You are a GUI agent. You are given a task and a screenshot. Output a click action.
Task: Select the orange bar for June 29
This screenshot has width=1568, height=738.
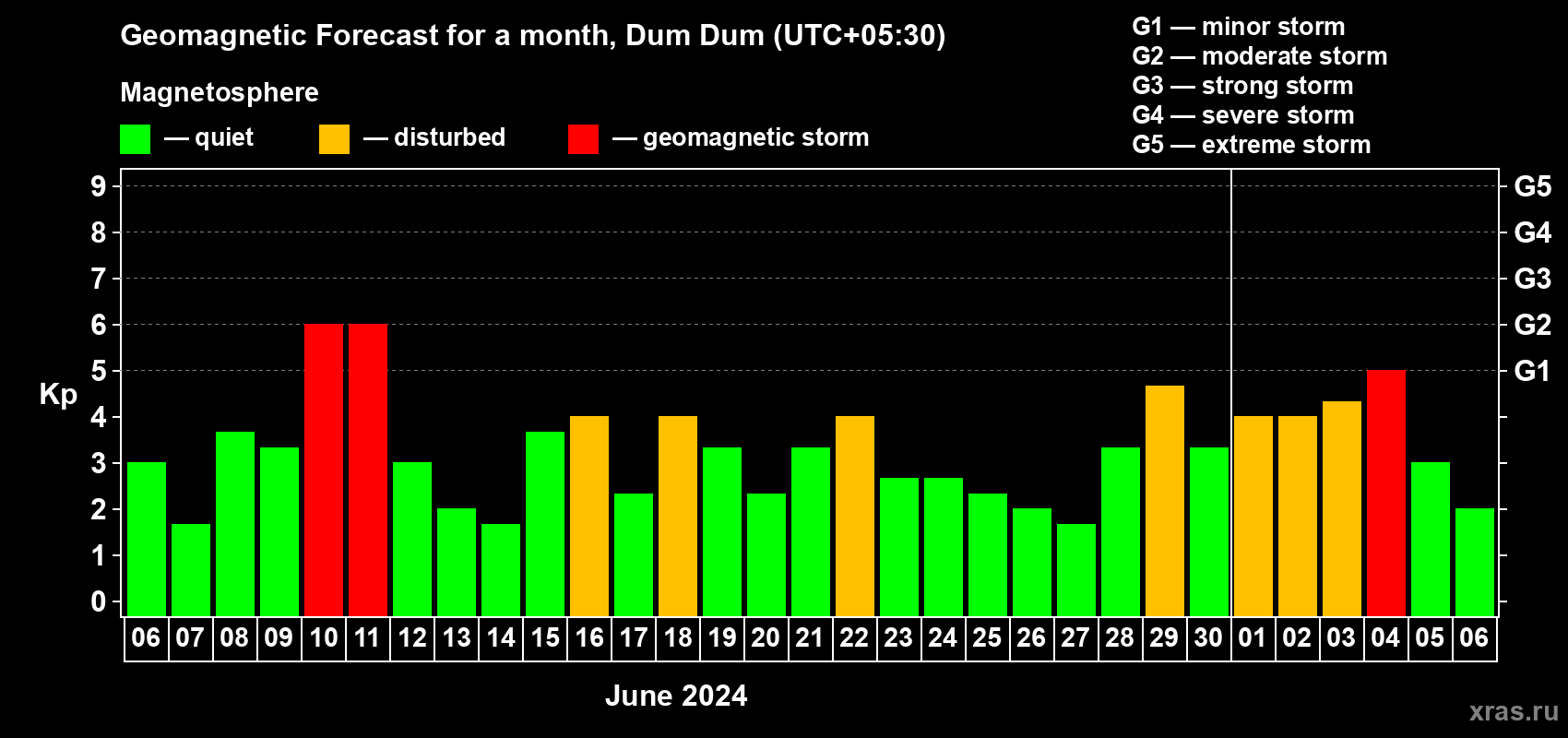(x=1165, y=501)
